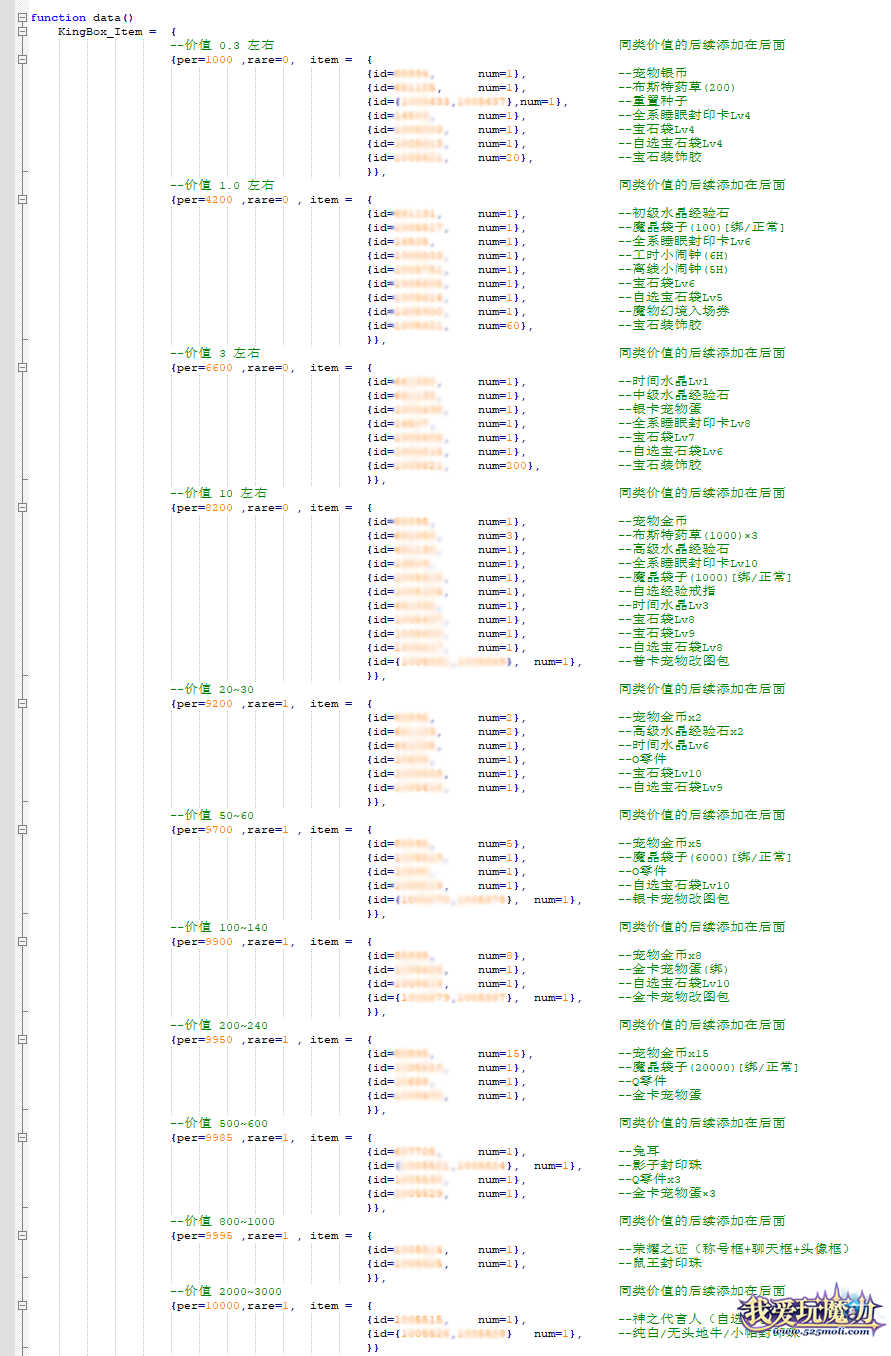Click the comment '--时间水晶Lv3'

663,605
